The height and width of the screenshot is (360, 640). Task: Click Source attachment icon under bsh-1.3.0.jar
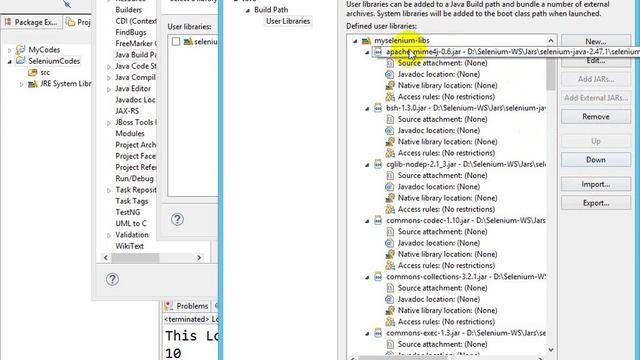tap(390, 119)
